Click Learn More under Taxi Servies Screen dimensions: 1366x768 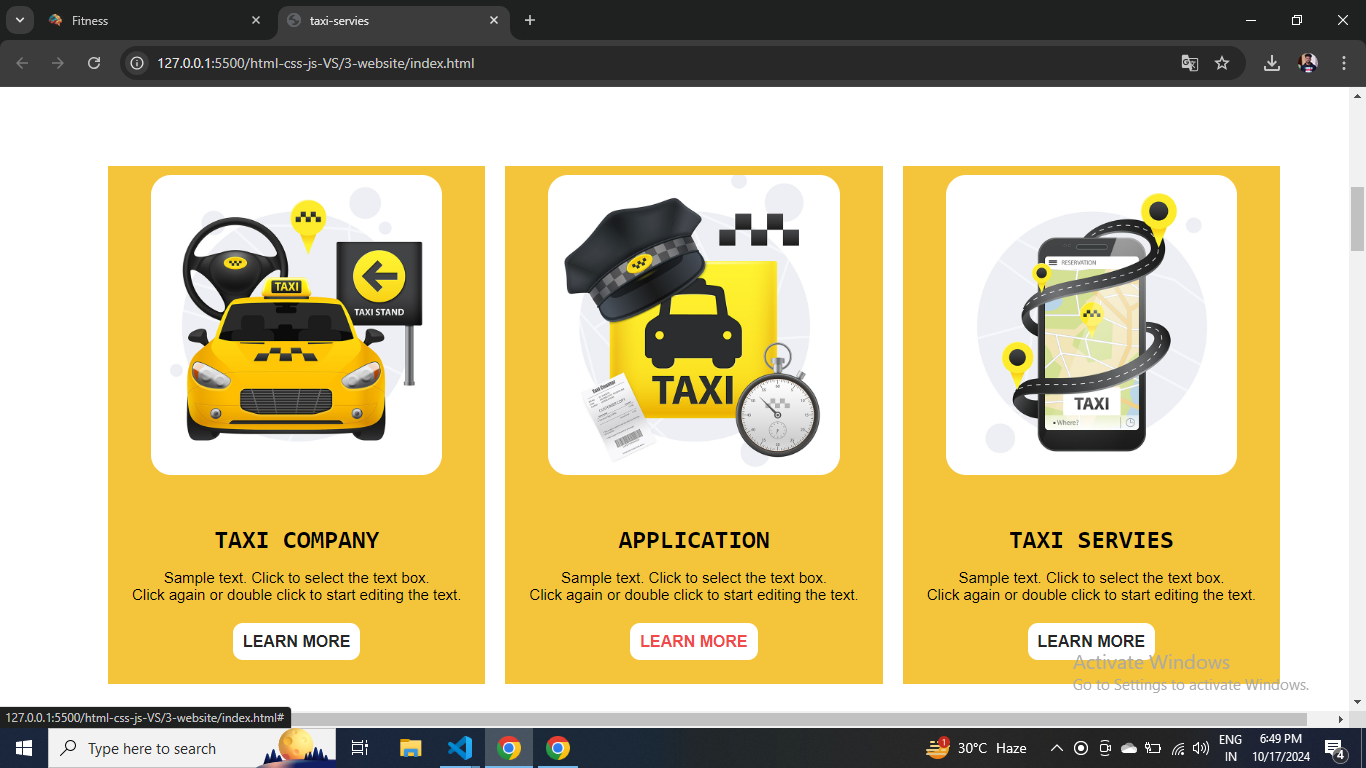point(1091,641)
